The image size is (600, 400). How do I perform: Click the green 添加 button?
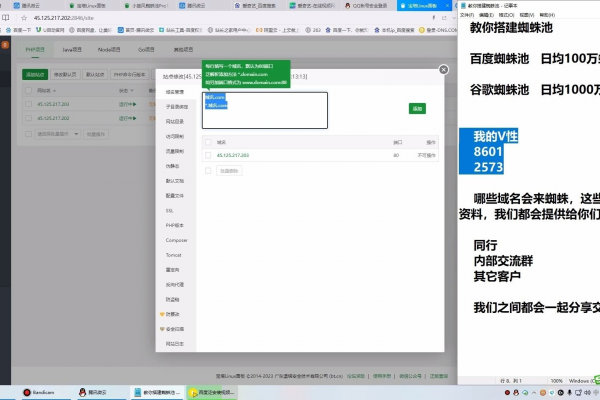click(417, 107)
